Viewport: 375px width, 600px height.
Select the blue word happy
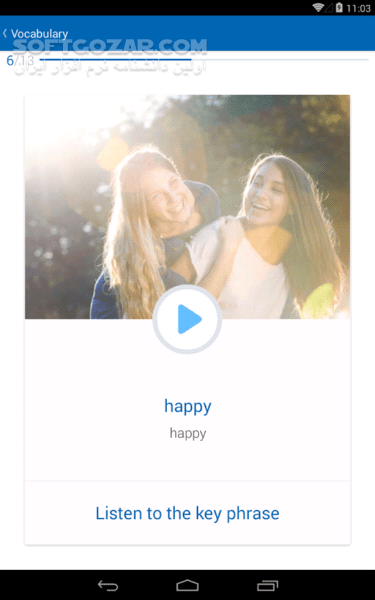188,406
